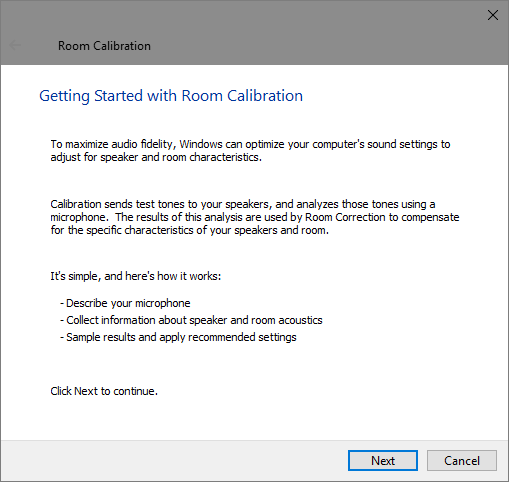The height and width of the screenshot is (482, 509).
Task: Click the blank footer area left of Next
Action: [x=173, y=461]
